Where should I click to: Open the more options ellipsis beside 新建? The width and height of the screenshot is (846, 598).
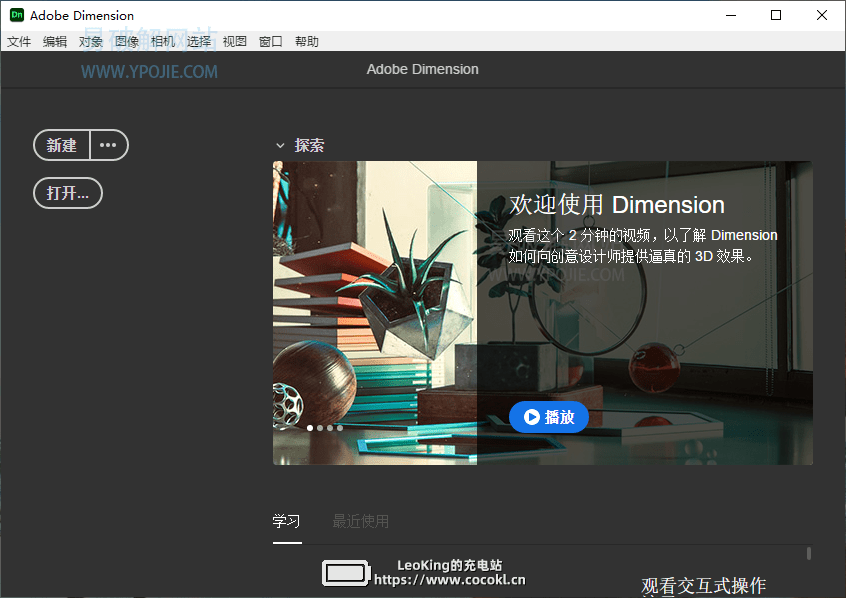(108, 145)
